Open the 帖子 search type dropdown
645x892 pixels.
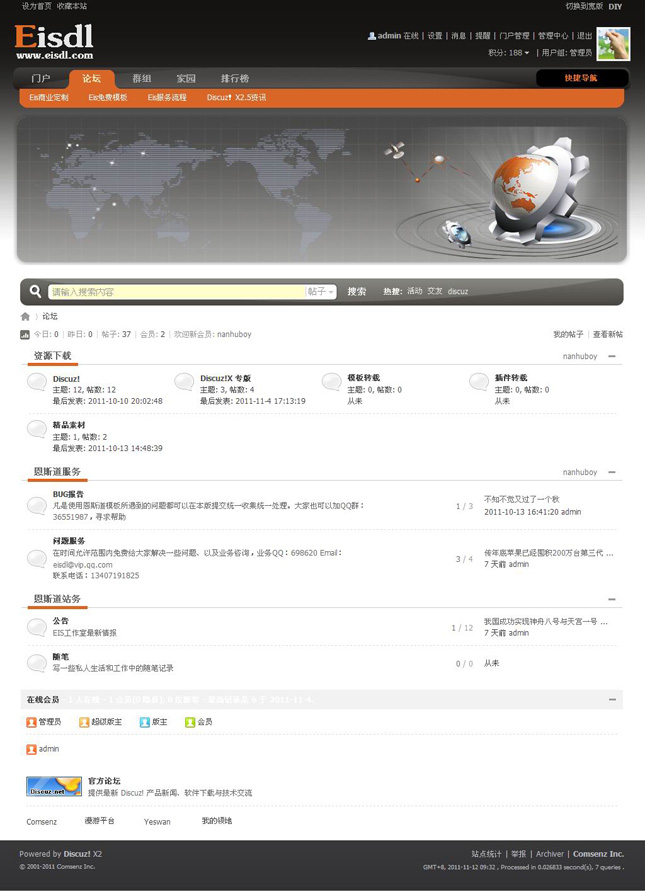coord(321,292)
